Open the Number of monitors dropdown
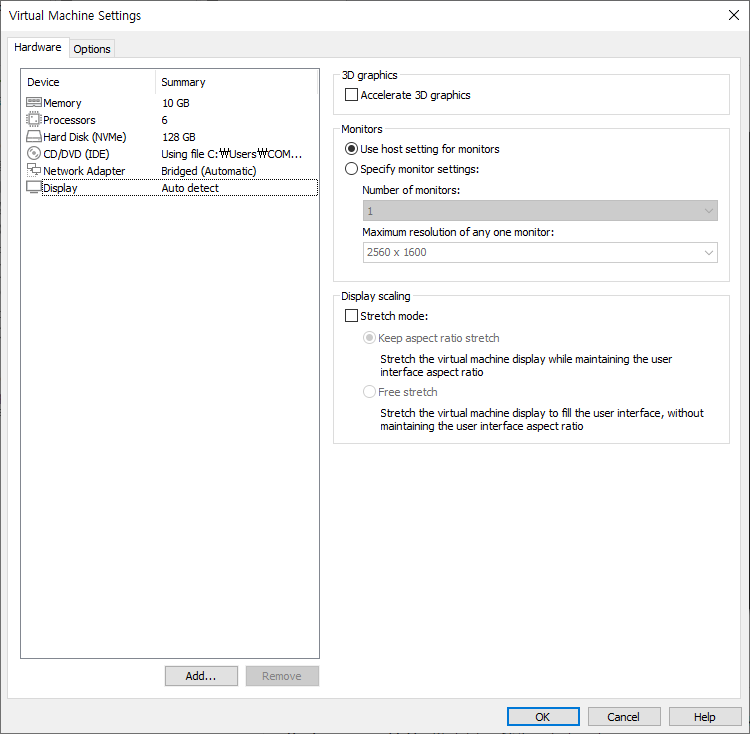This screenshot has height=734, width=750. 540,211
